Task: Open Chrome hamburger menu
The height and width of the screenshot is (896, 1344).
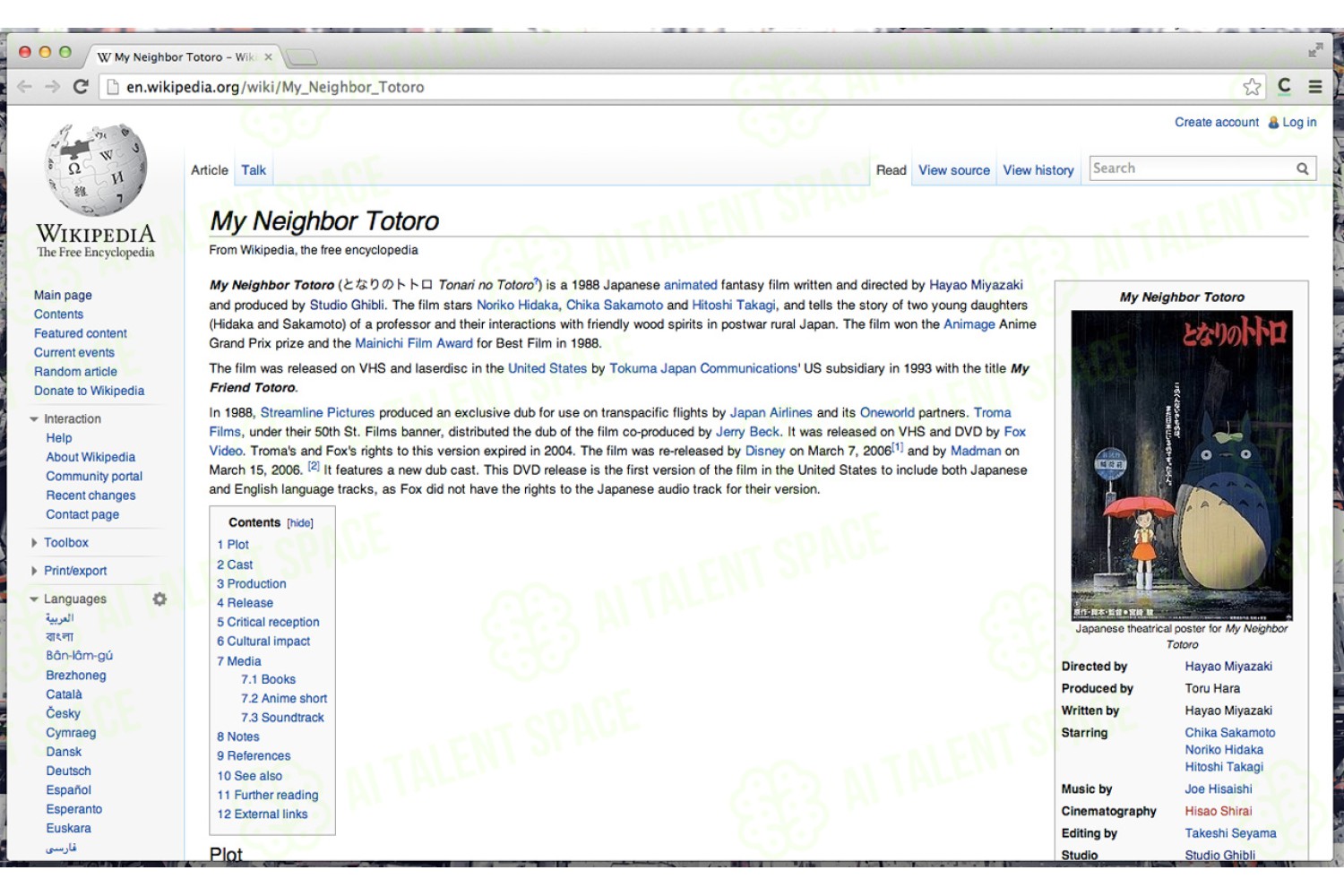Action: pos(1315,87)
